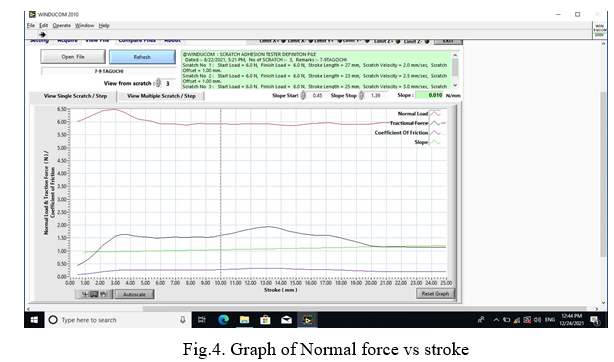Viewport: 614px width, 362px height.
Task: Click the WINDUCOM app icon in title bar
Action: (32, 14)
